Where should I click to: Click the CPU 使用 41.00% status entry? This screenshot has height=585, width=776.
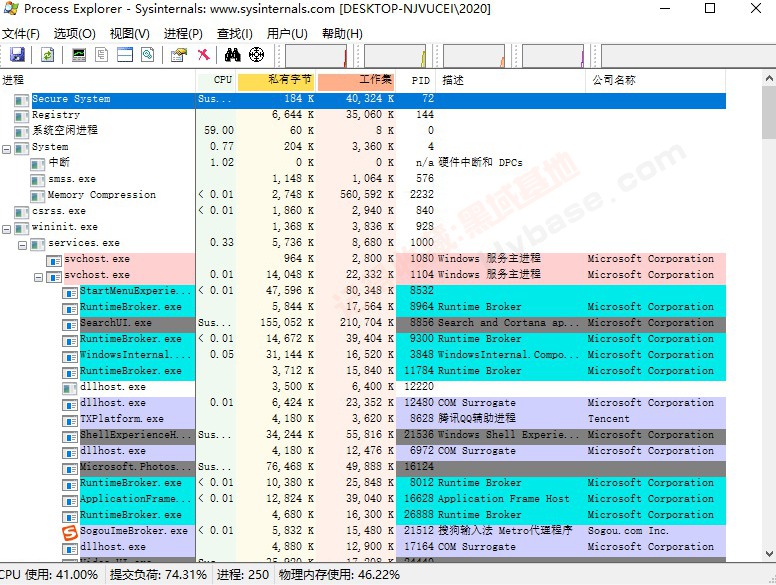click(x=49, y=575)
